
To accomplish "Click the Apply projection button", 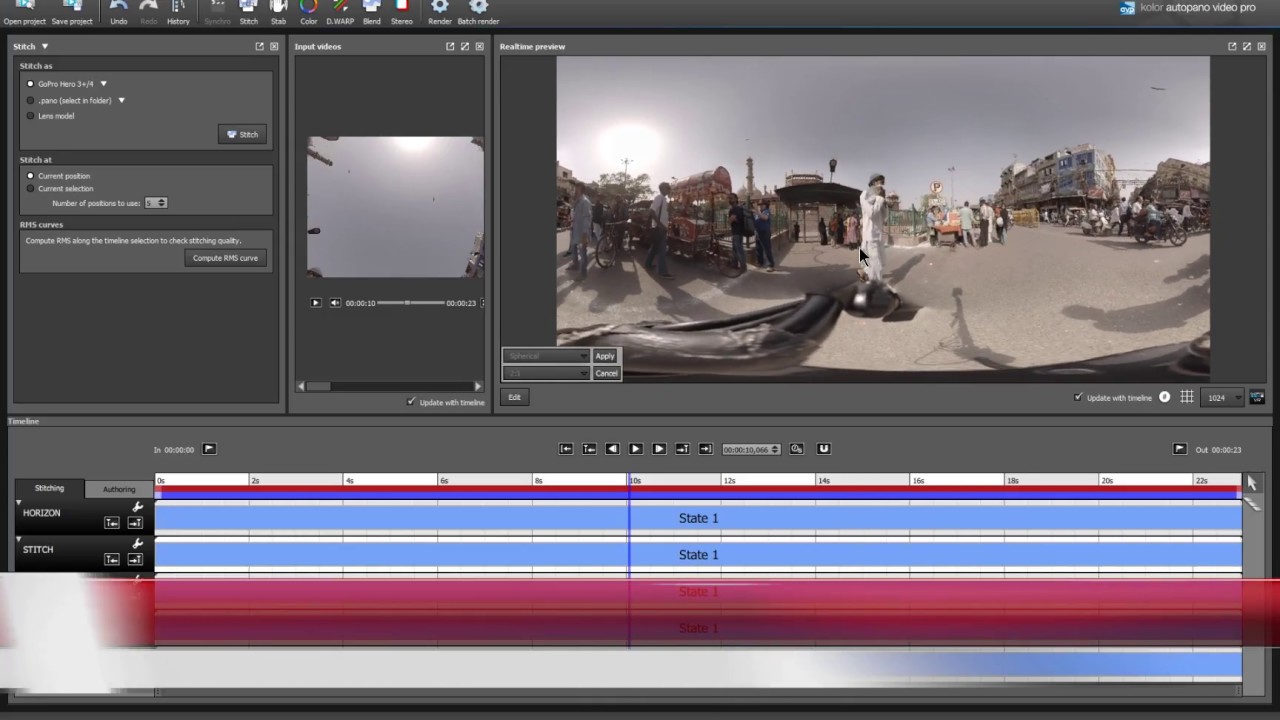I will coord(605,356).
